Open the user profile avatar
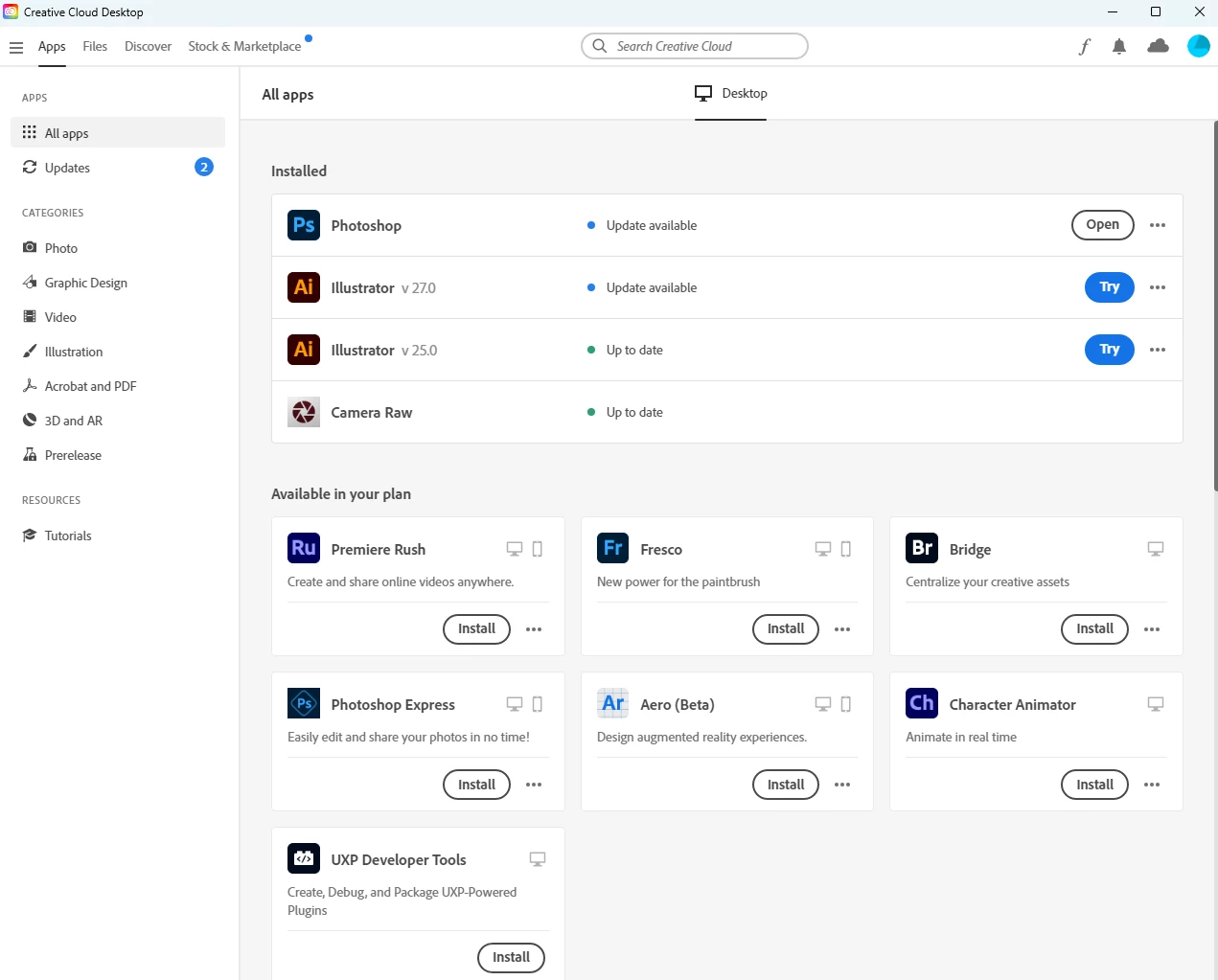Viewport: 1218px width, 980px height. point(1198,46)
